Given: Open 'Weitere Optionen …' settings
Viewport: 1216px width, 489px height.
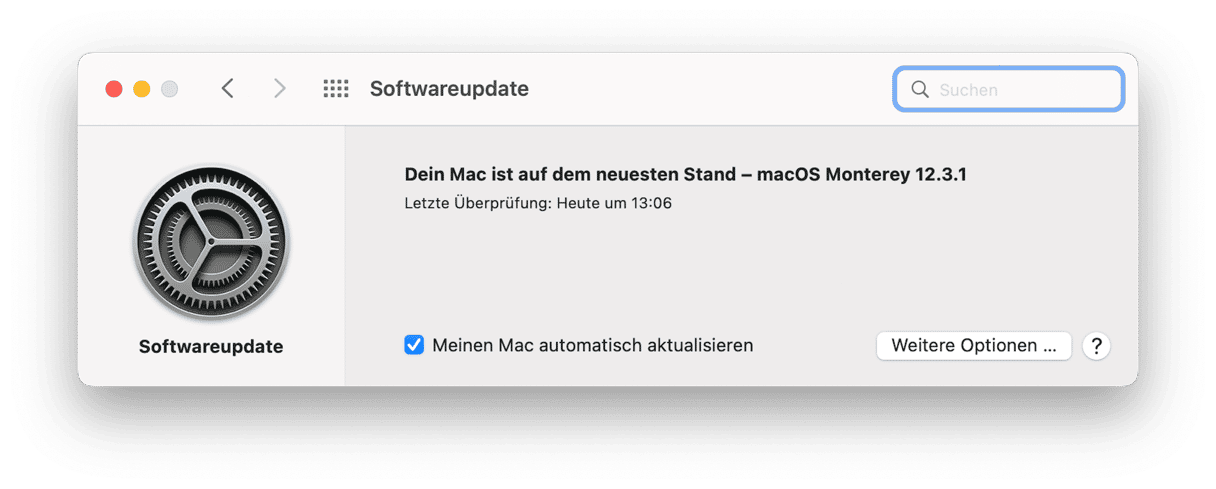Looking at the screenshot, I should click(974, 346).
